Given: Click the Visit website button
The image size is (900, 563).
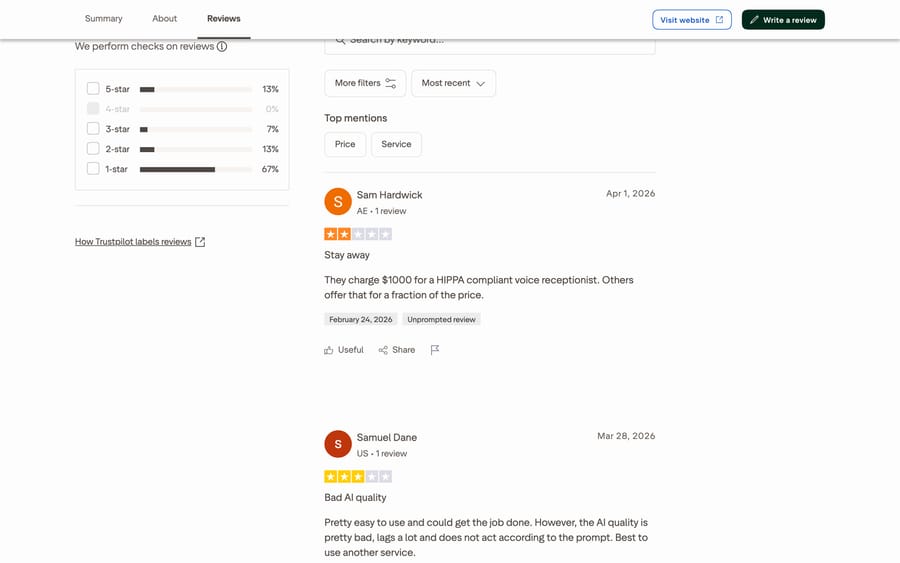Looking at the screenshot, I should coord(692,20).
